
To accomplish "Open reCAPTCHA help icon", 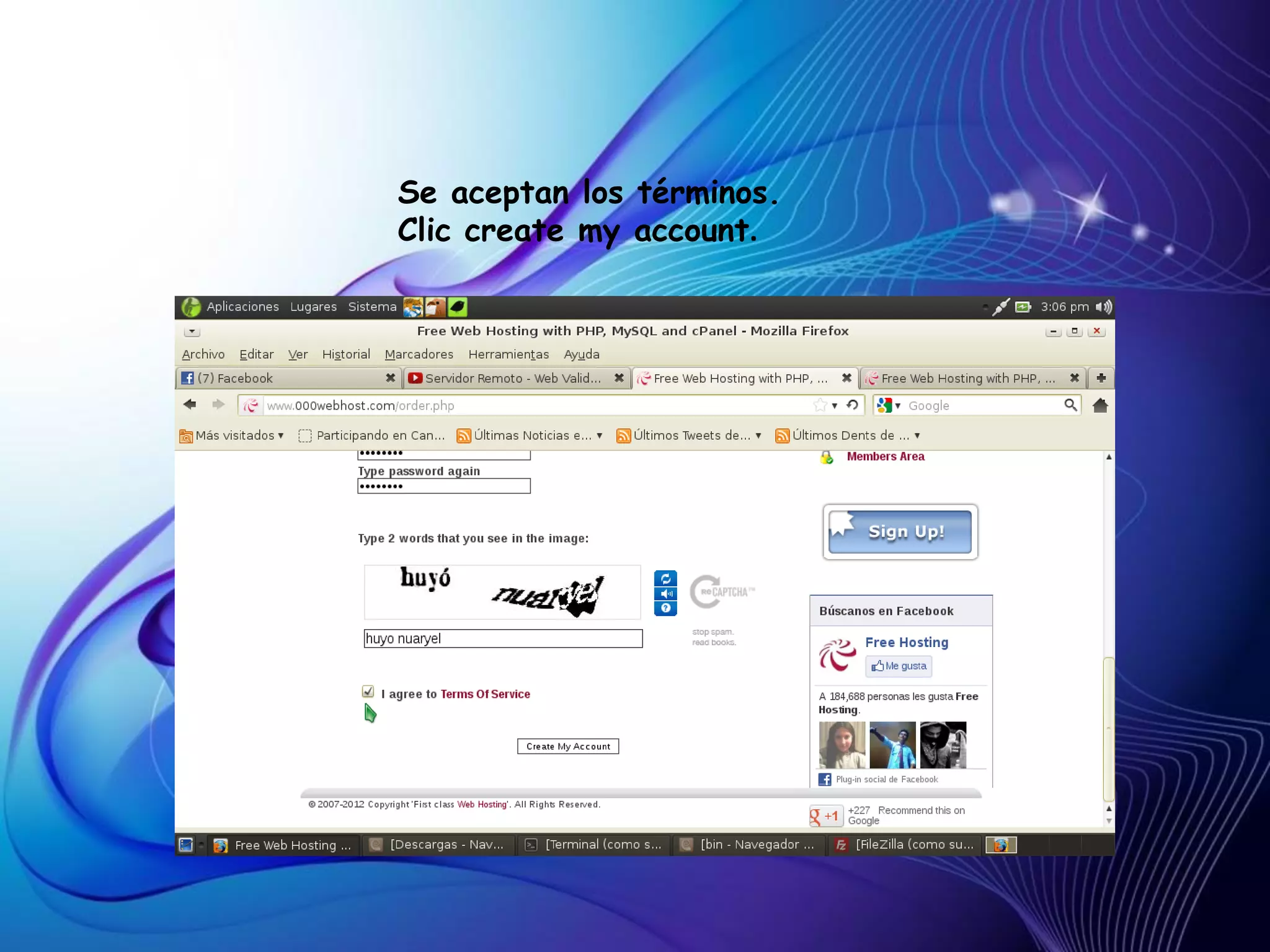I will [x=665, y=608].
